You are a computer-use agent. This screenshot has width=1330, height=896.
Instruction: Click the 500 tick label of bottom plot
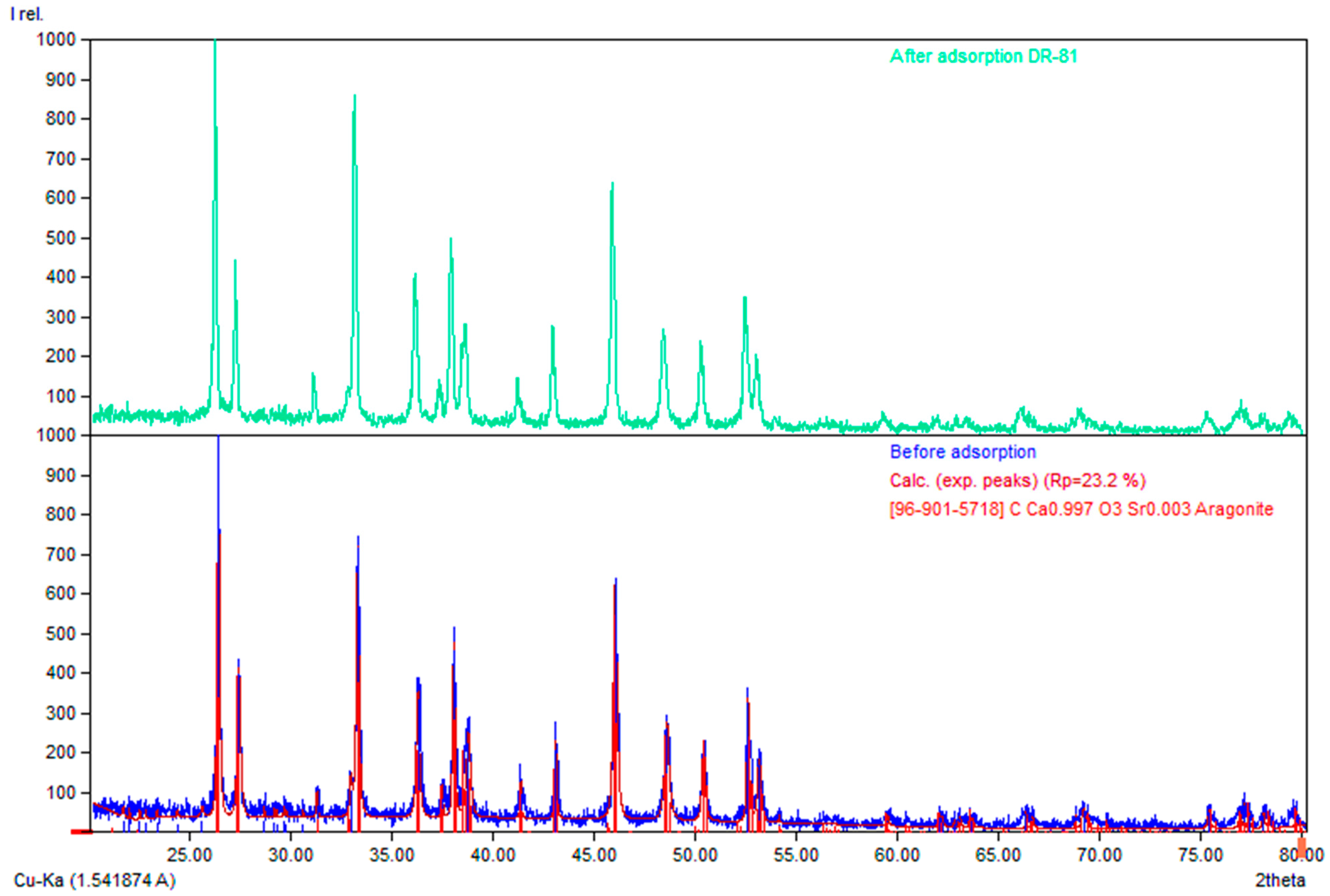pos(61,634)
